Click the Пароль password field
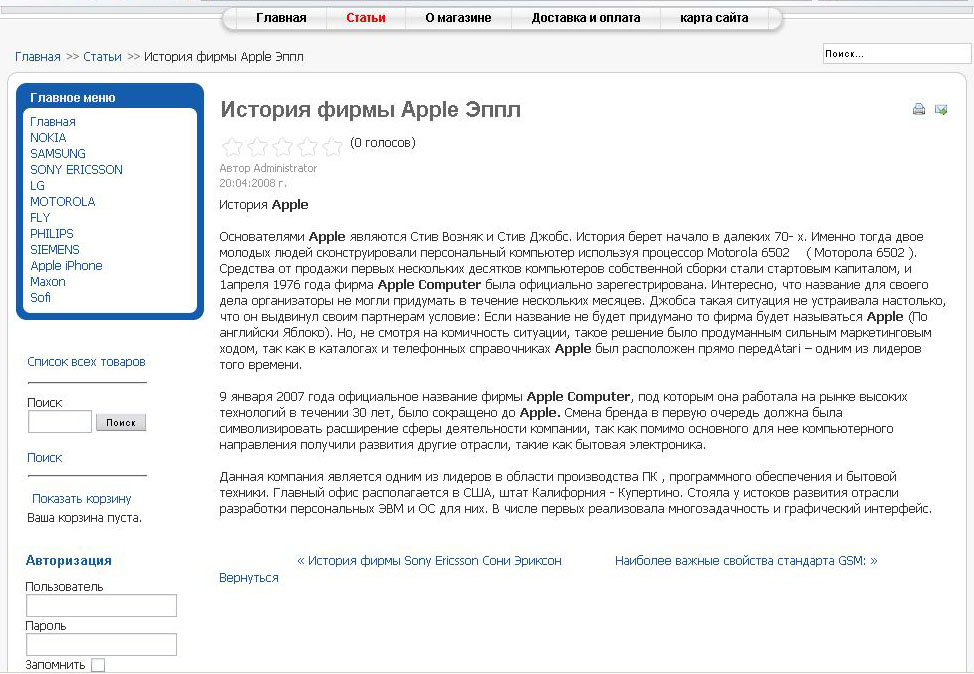This screenshot has height=674, width=974. click(101, 645)
